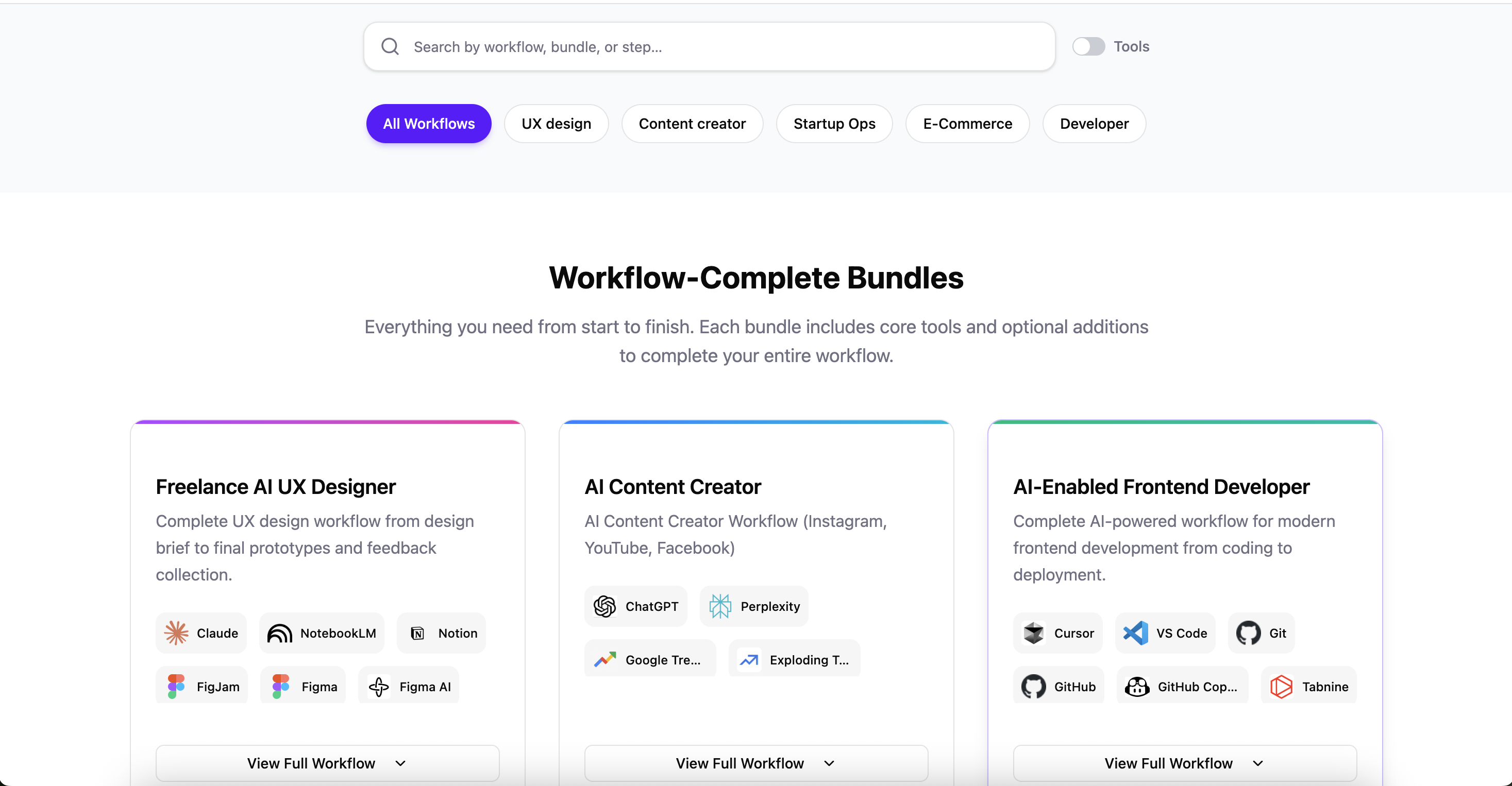Image resolution: width=1512 pixels, height=786 pixels.
Task: Click the ChatGPT logo icon
Action: [604, 606]
